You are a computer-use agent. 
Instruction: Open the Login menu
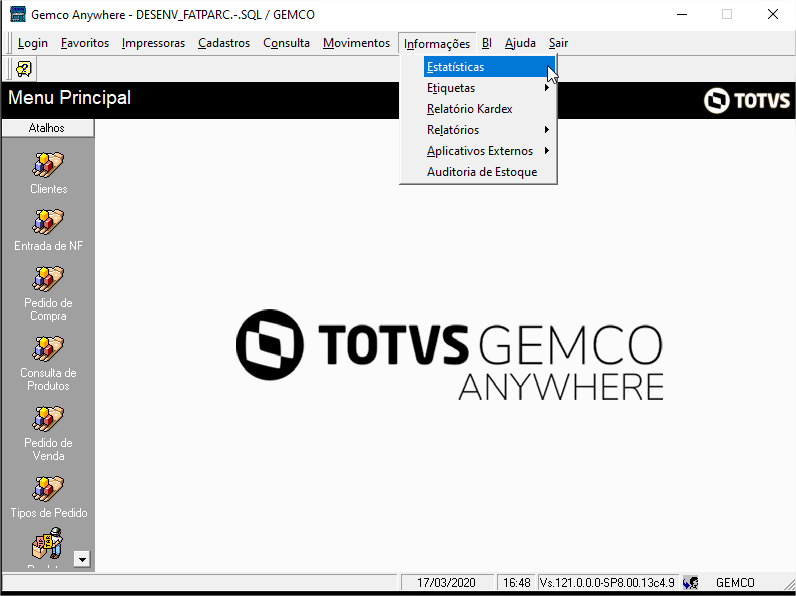[32, 43]
